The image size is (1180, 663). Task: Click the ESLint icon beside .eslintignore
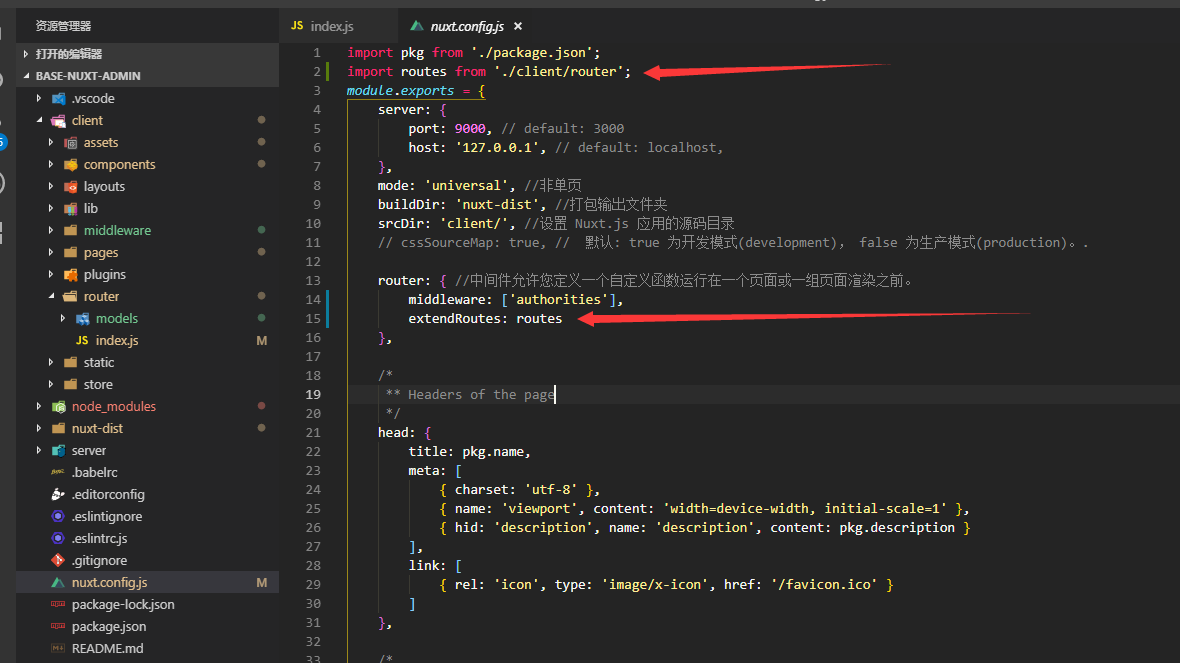pyautogui.click(x=58, y=517)
